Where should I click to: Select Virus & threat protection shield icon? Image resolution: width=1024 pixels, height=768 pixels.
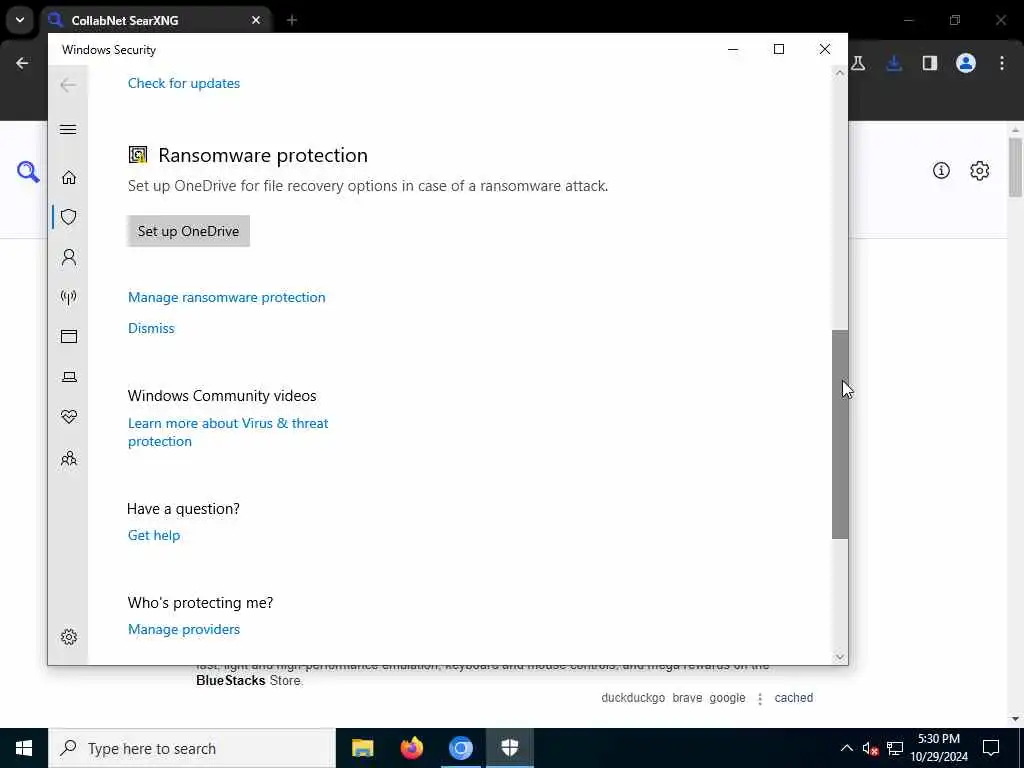69,217
